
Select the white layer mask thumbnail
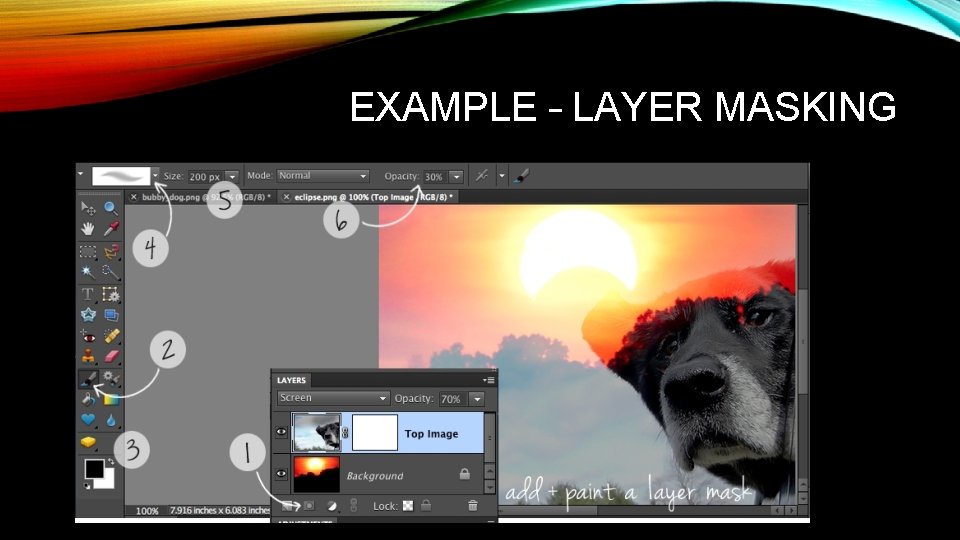tap(375, 433)
